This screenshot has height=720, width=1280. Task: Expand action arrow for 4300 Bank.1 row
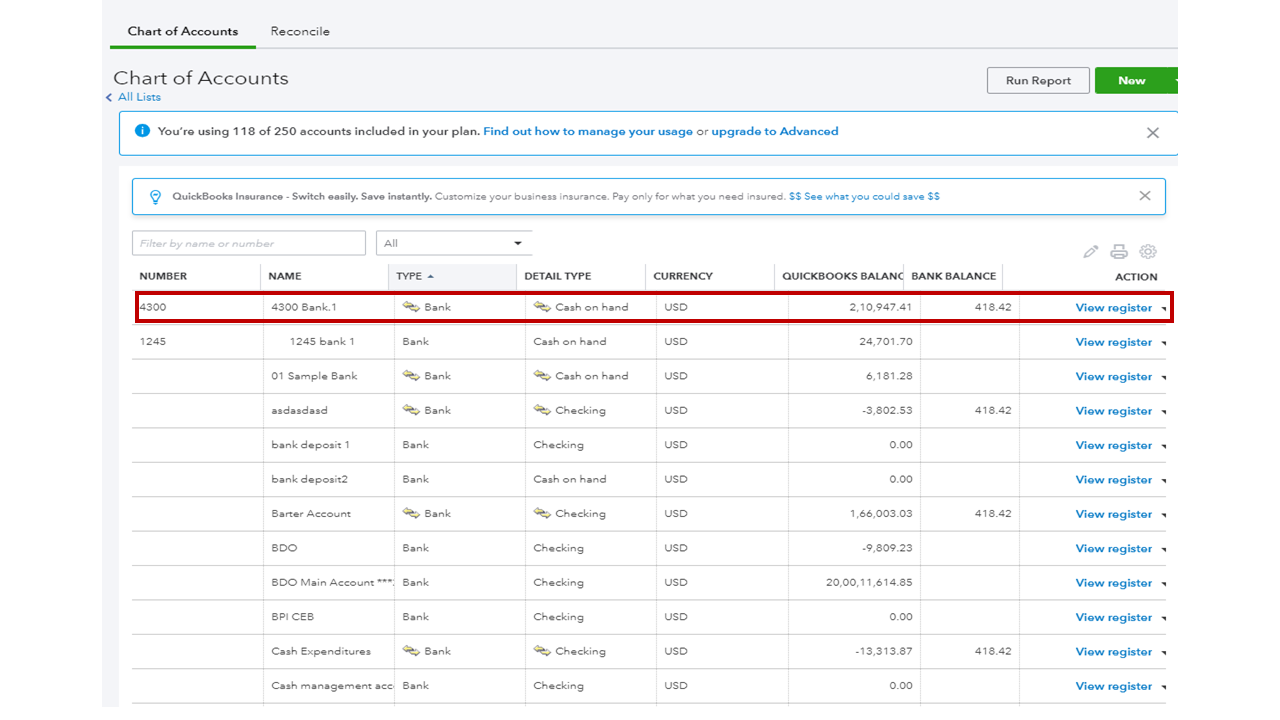click(x=1164, y=309)
